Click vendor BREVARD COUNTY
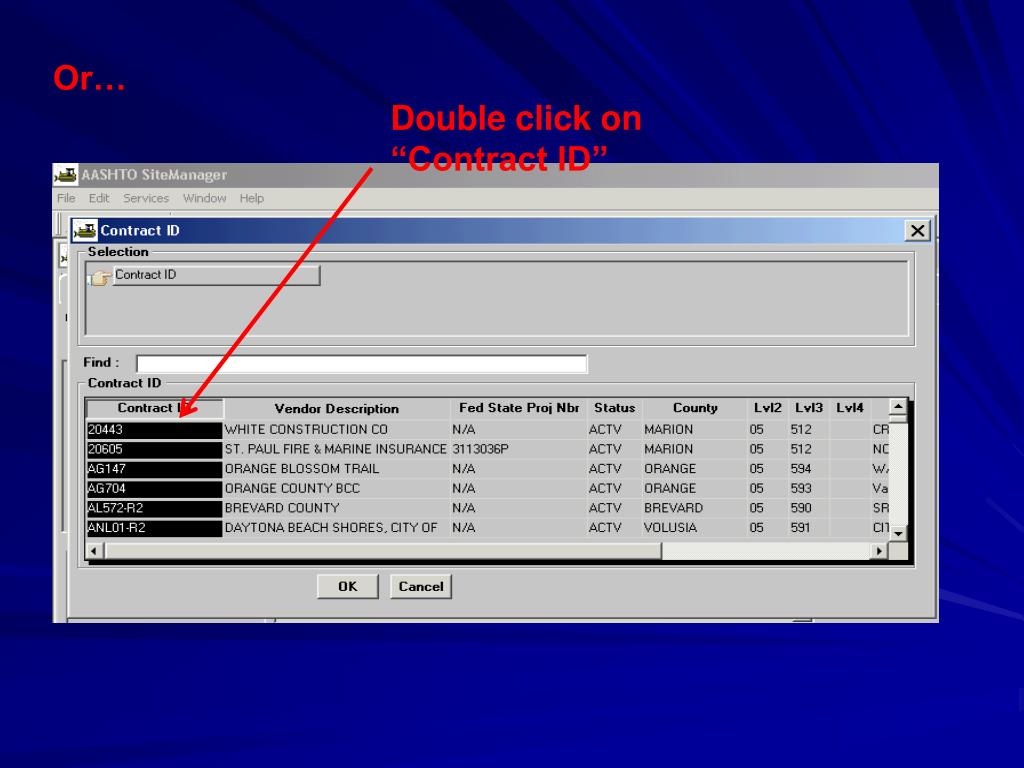1024x768 pixels. (282, 508)
